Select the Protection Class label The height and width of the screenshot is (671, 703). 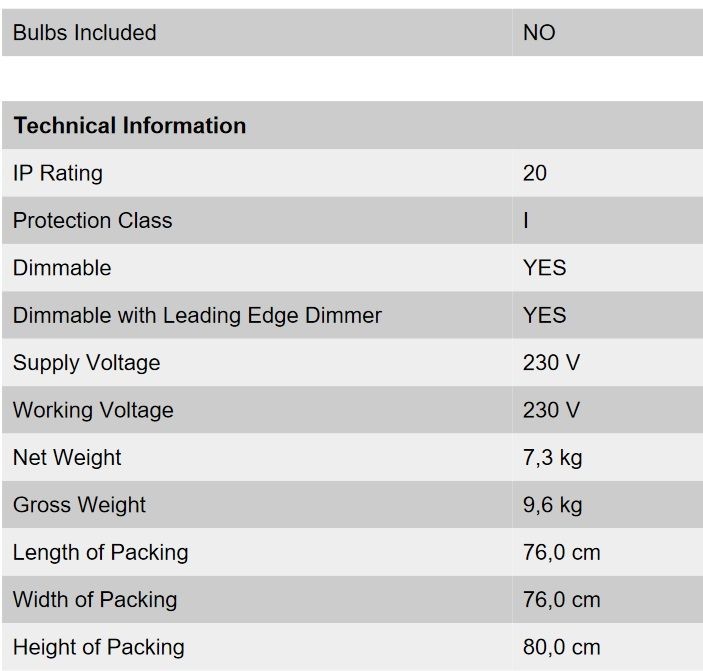click(92, 221)
